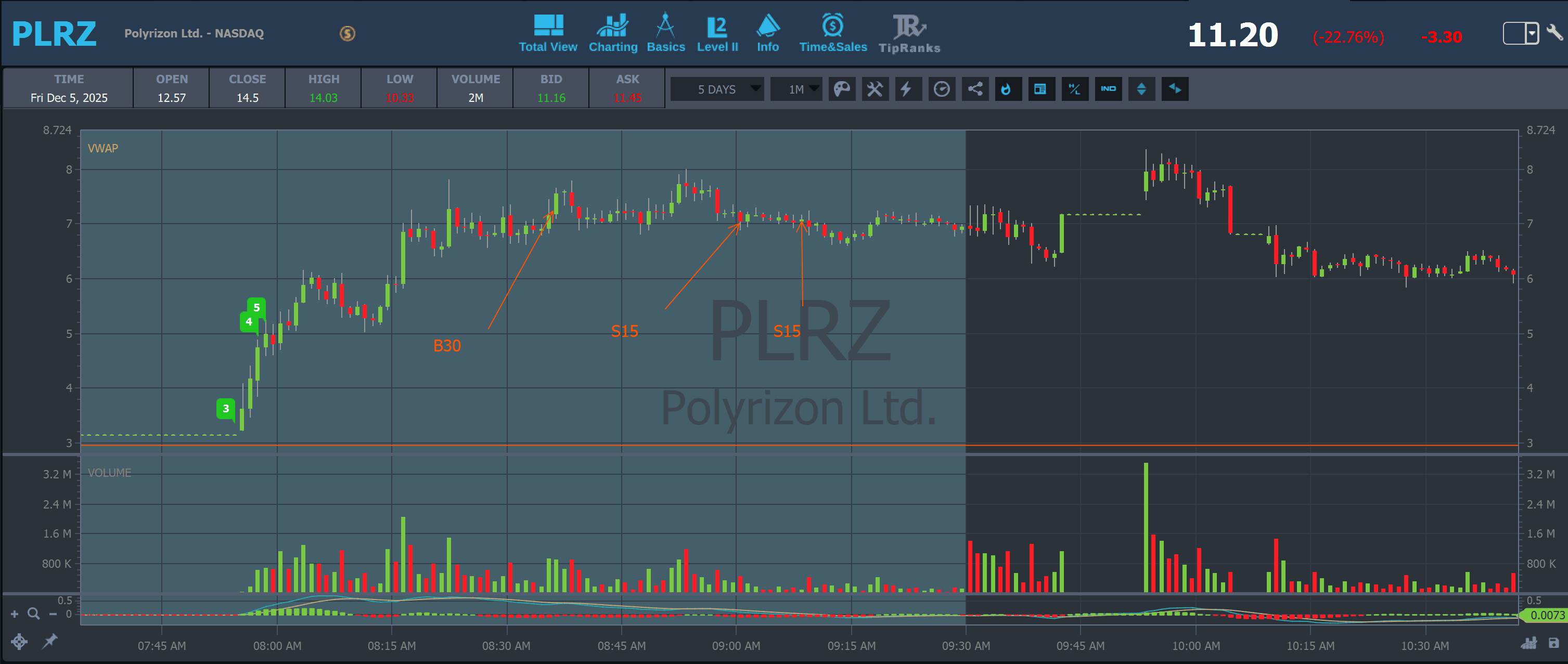Click the TipRanks link
Screen dimensions: 1568x664
click(909, 33)
